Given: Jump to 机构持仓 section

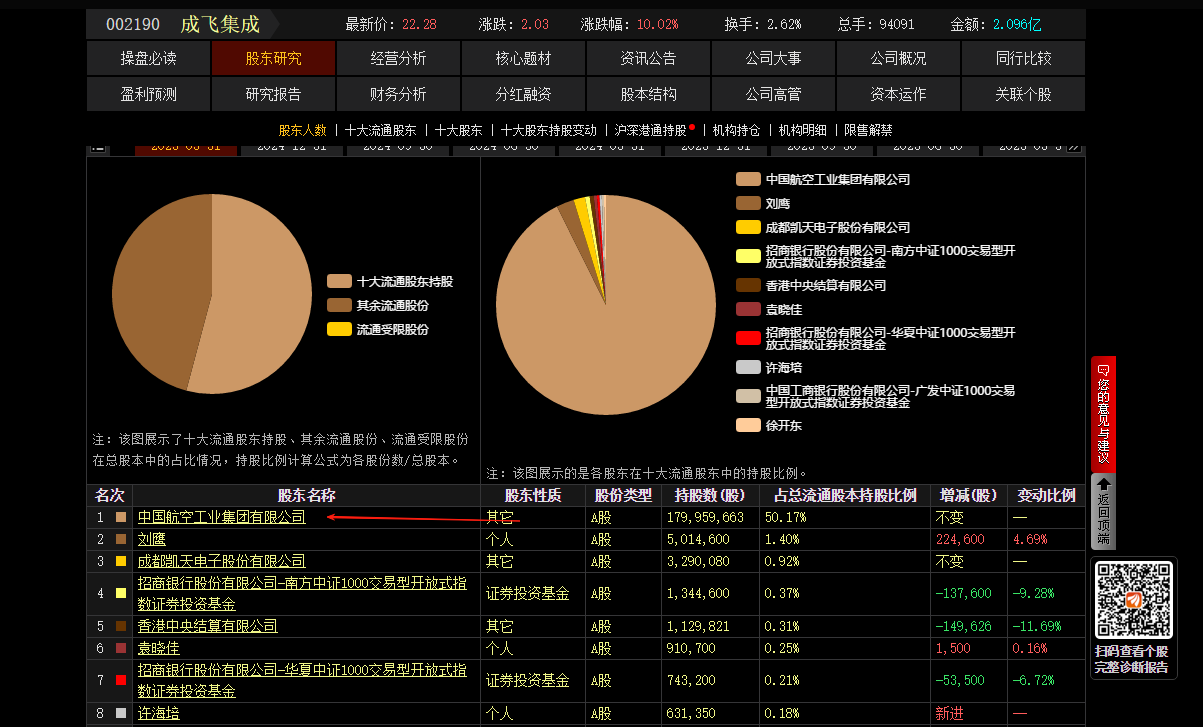Looking at the screenshot, I should (736, 130).
